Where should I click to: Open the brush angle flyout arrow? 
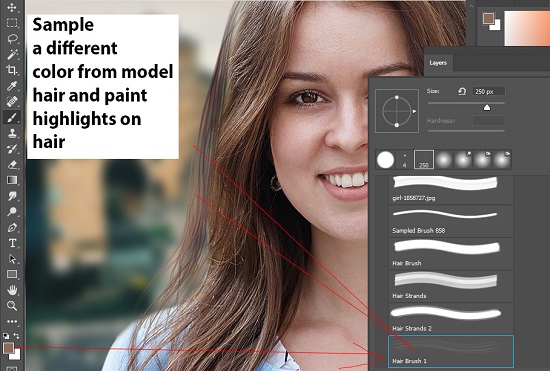(414, 111)
